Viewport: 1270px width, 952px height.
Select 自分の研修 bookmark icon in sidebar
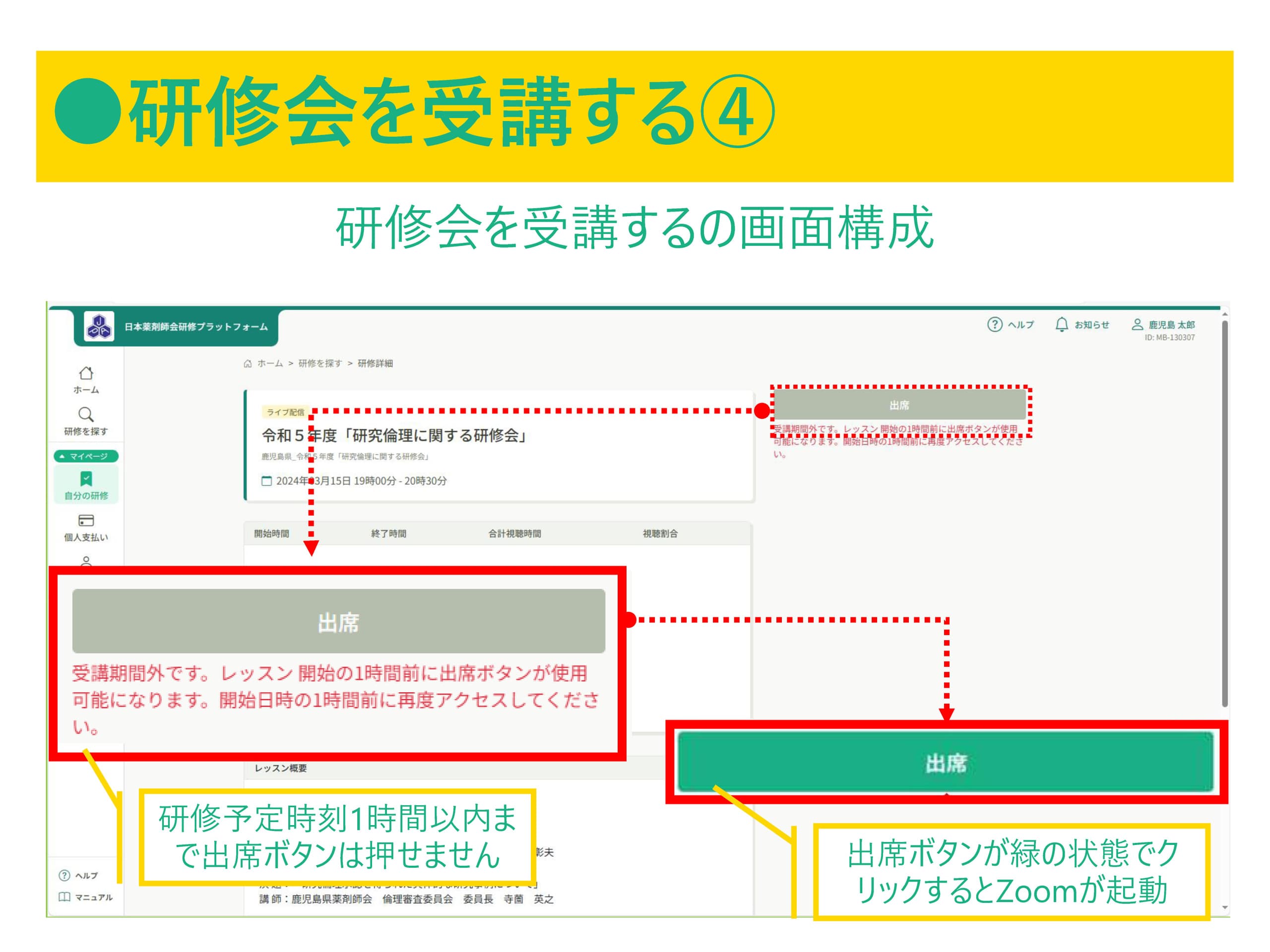point(86,478)
